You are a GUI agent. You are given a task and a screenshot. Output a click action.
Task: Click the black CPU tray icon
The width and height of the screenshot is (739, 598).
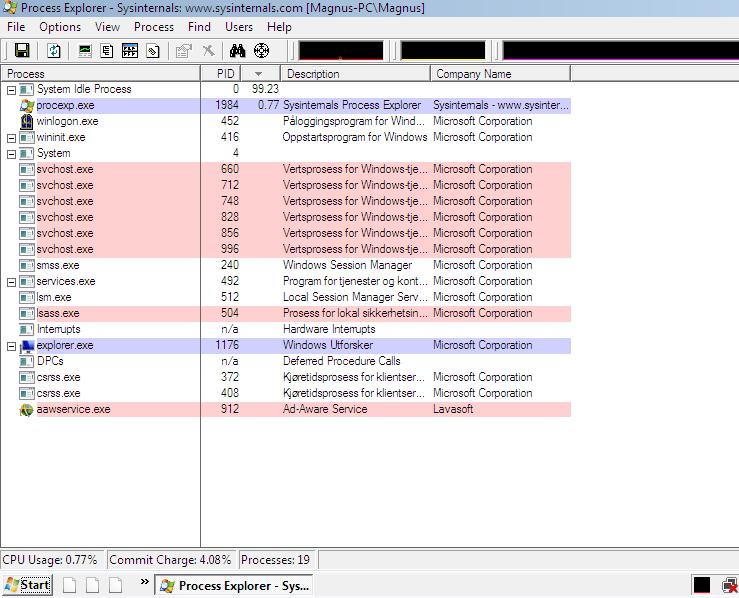(702, 586)
